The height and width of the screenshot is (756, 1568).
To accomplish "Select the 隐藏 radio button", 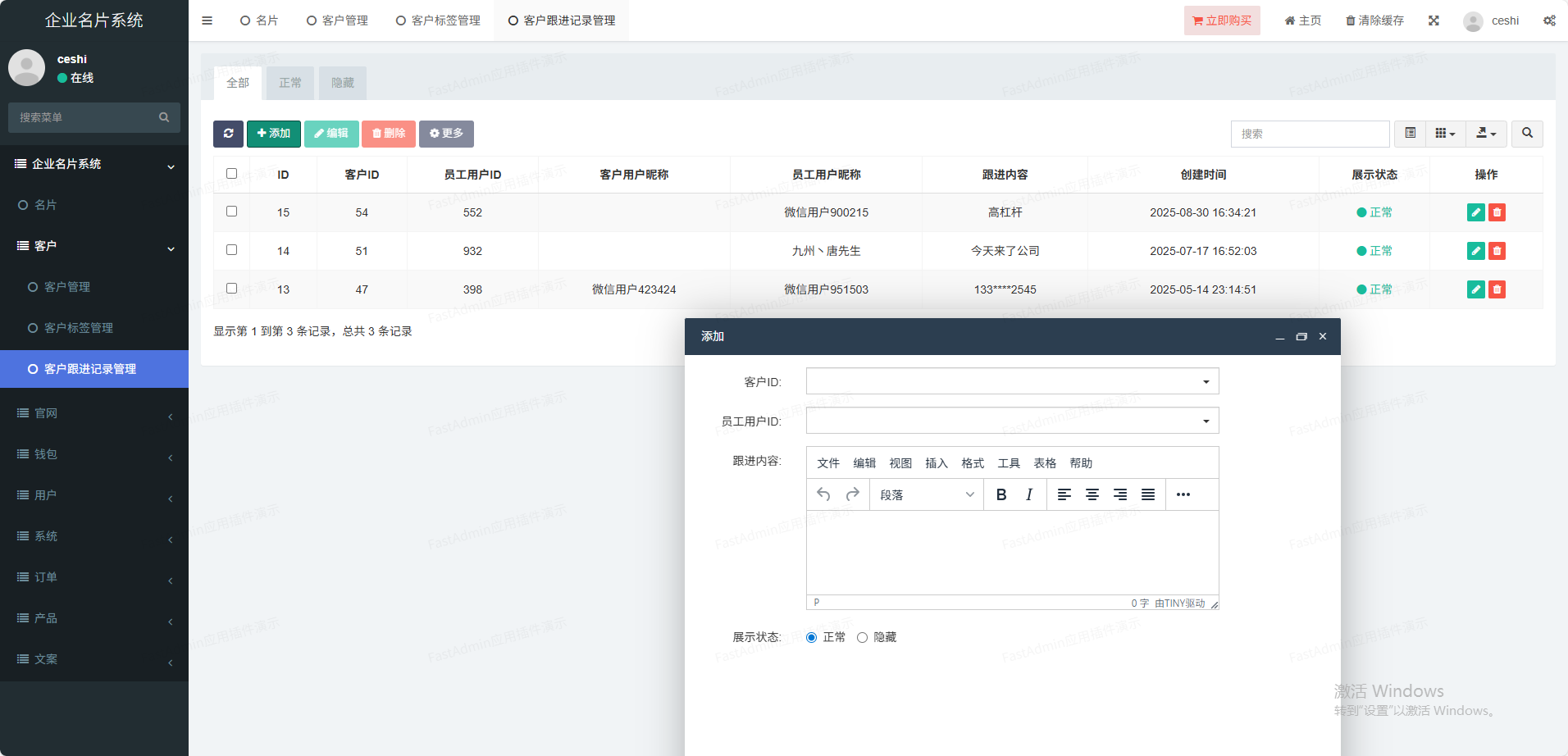I will point(862,638).
